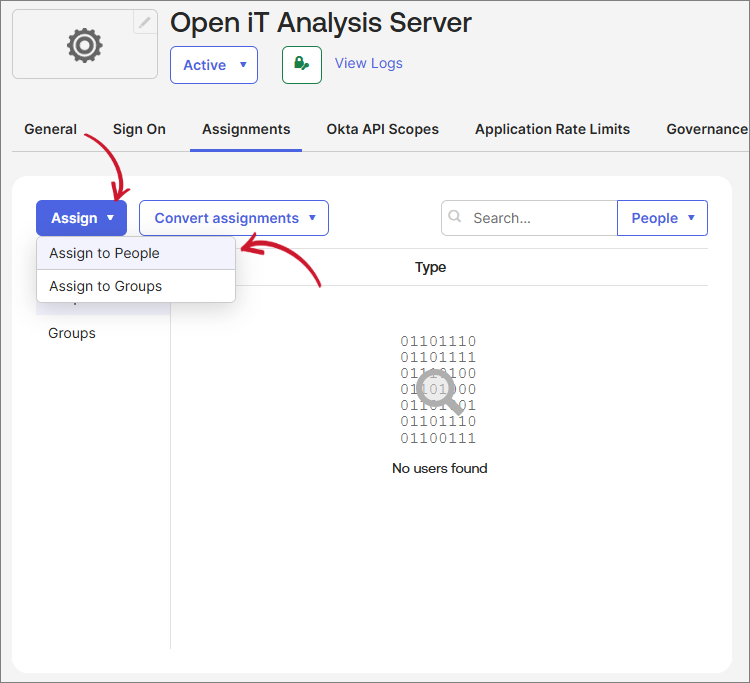Click the pencil edit icon on the app logo
750x683 pixels.
pos(145,22)
